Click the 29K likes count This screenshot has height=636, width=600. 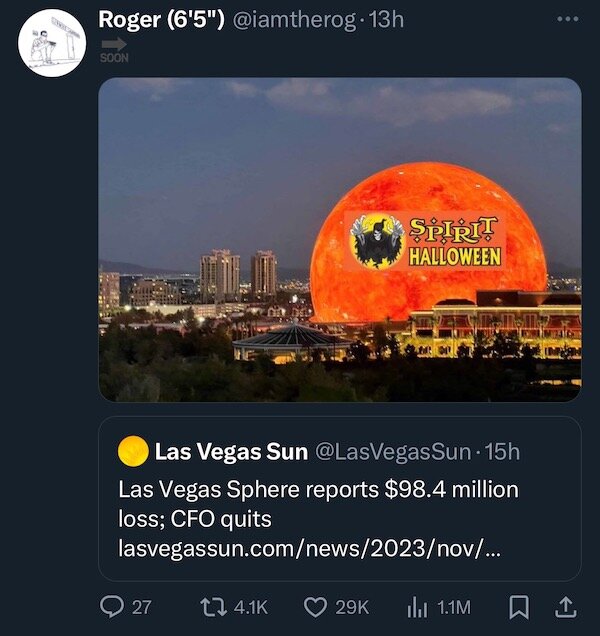coord(351,607)
